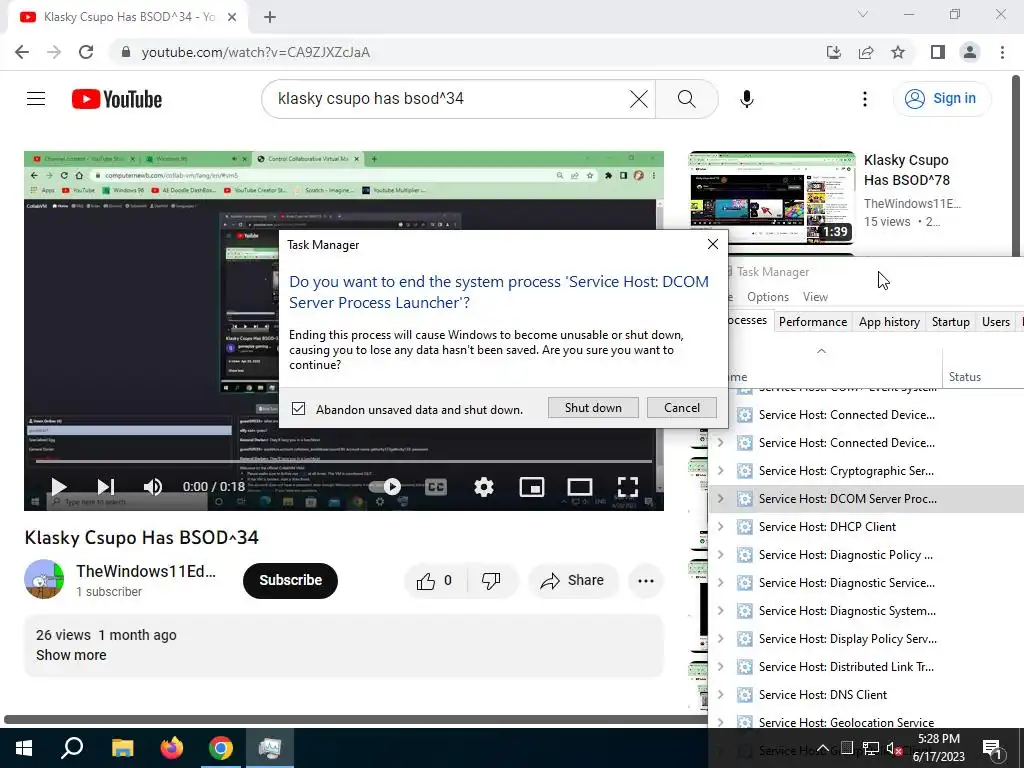Open Options menu in Task Manager
Viewport: 1024px width, 768px height.
[768, 296]
